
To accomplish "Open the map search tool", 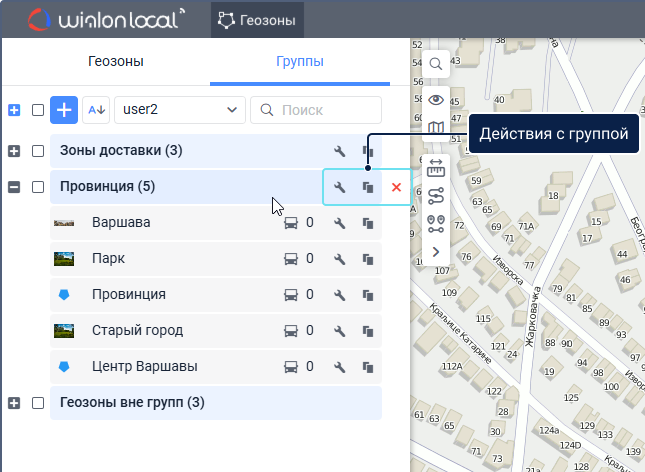I will pyautogui.click(x=436, y=64).
